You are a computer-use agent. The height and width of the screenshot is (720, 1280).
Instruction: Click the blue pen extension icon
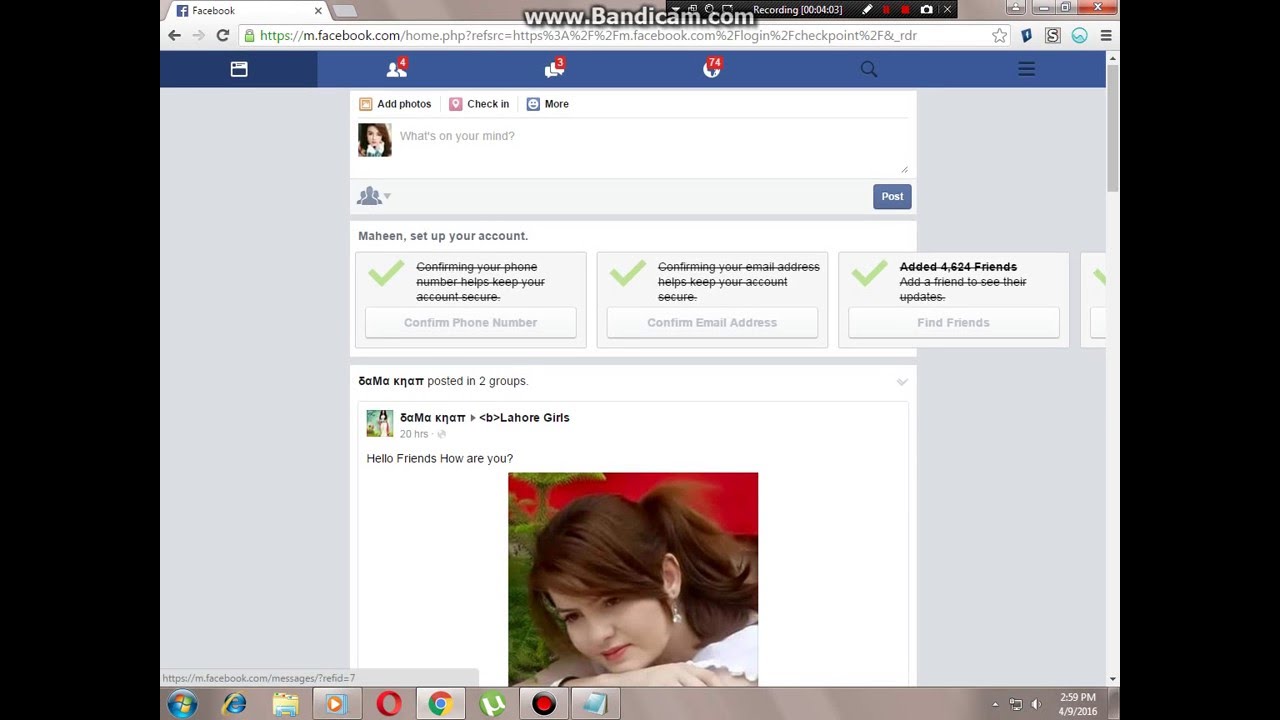coord(1026,35)
